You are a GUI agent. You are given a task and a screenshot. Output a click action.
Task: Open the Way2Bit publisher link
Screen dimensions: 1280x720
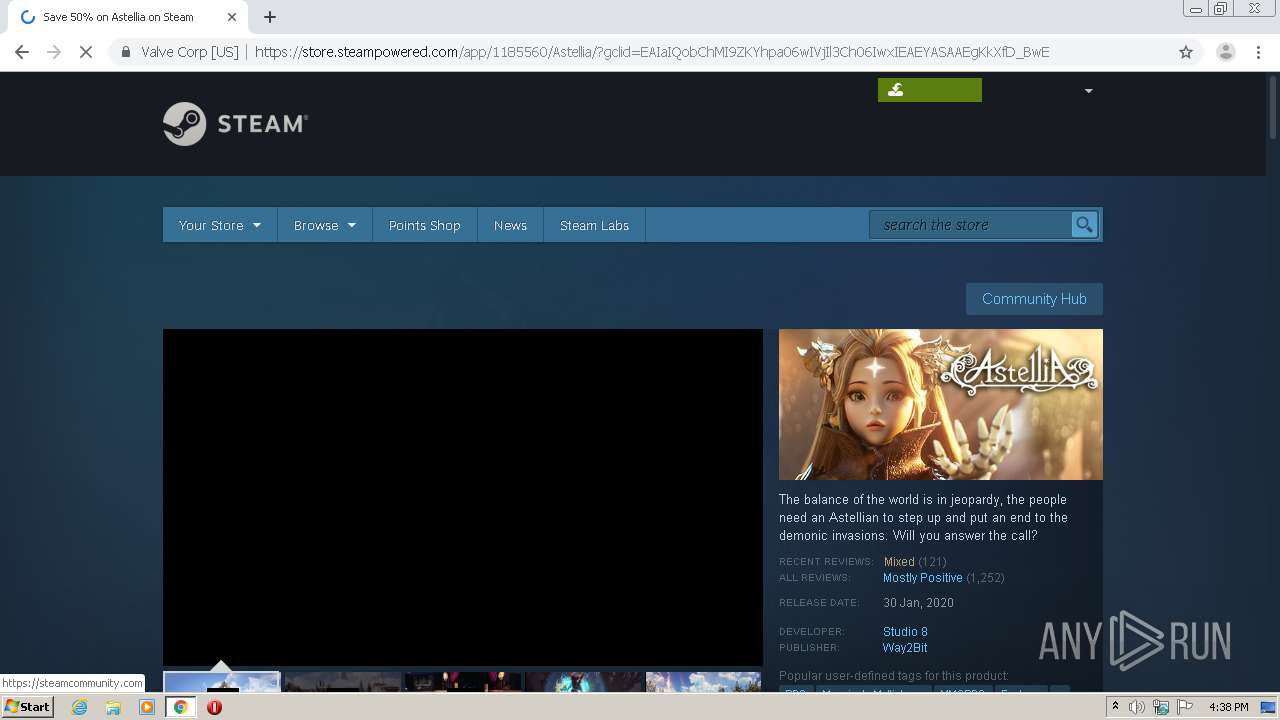[905, 648]
